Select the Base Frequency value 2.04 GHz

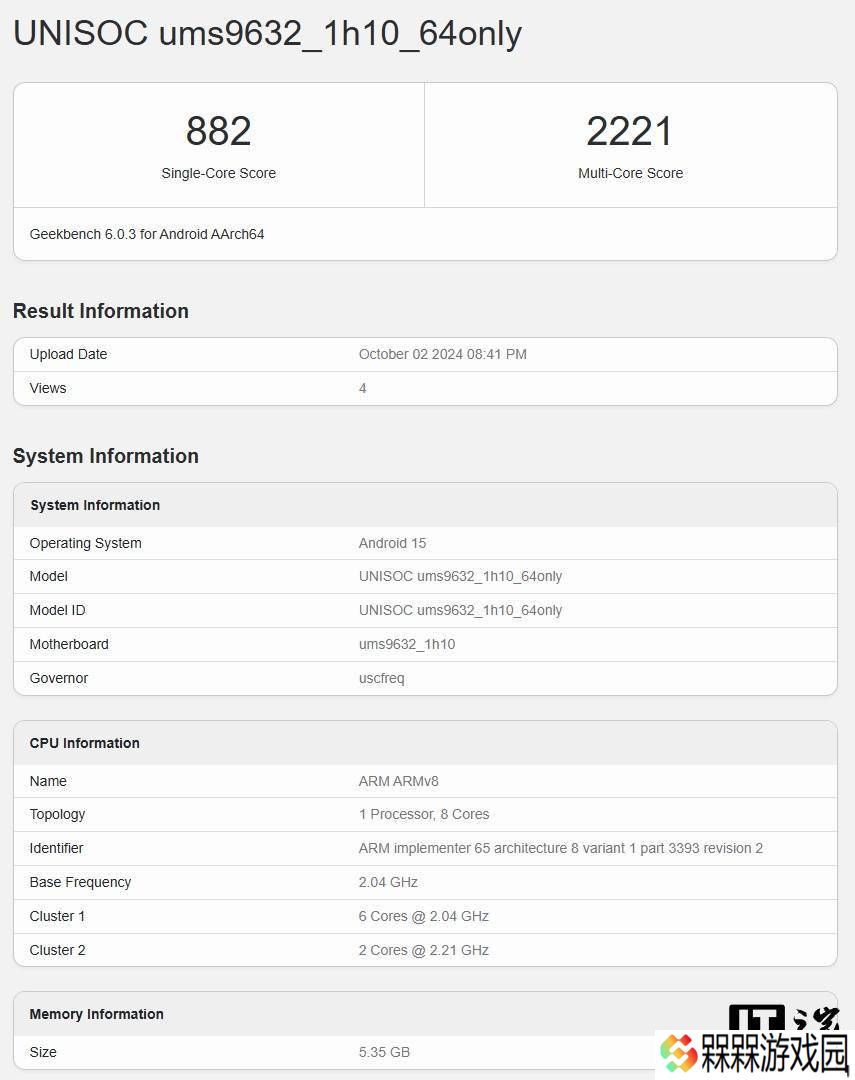(388, 882)
